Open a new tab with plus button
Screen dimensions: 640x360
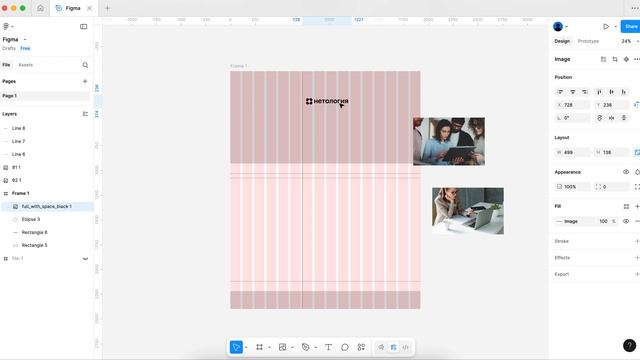click(107, 8)
